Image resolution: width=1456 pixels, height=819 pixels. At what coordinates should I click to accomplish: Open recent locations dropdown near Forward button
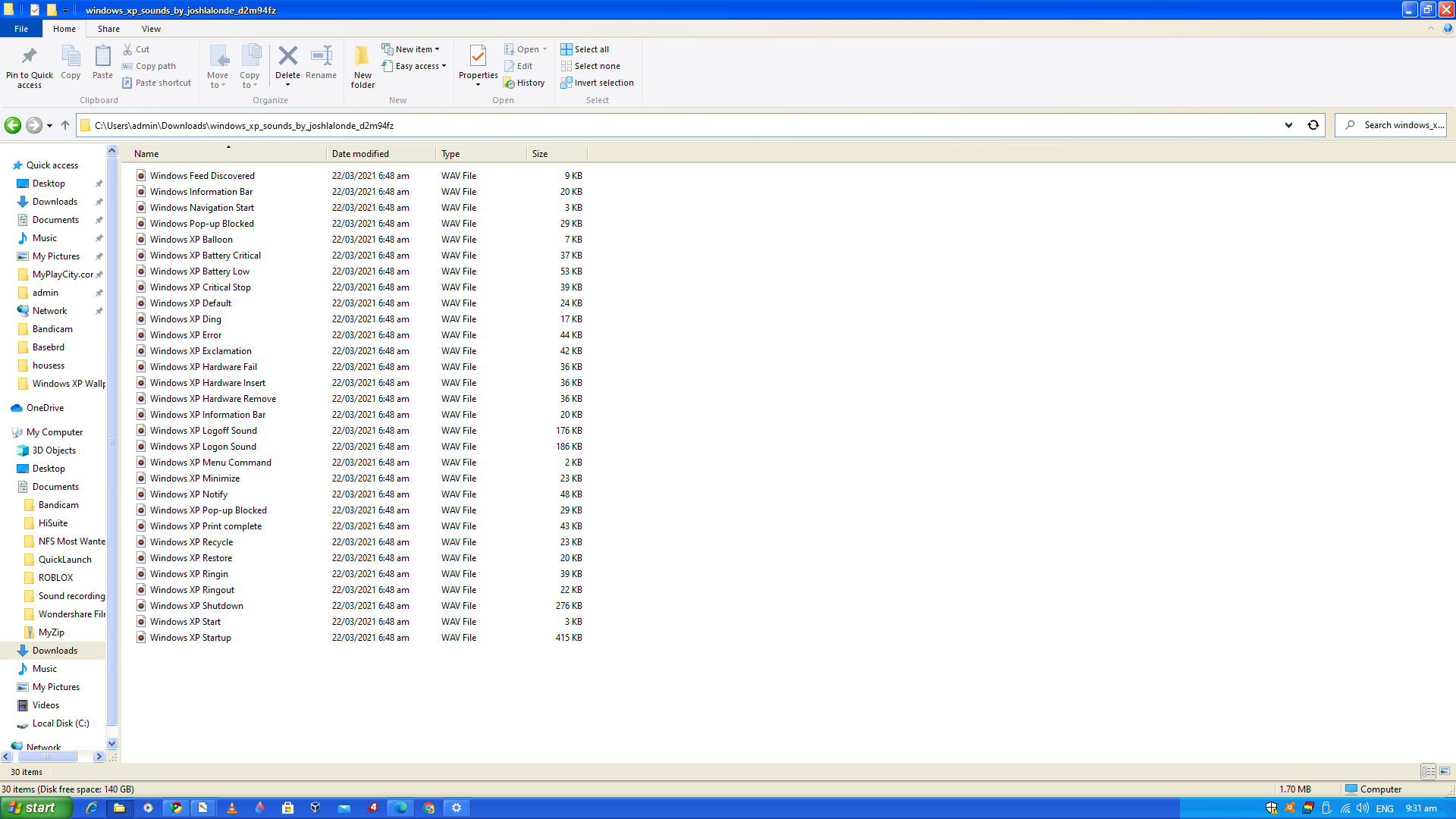[50, 126]
